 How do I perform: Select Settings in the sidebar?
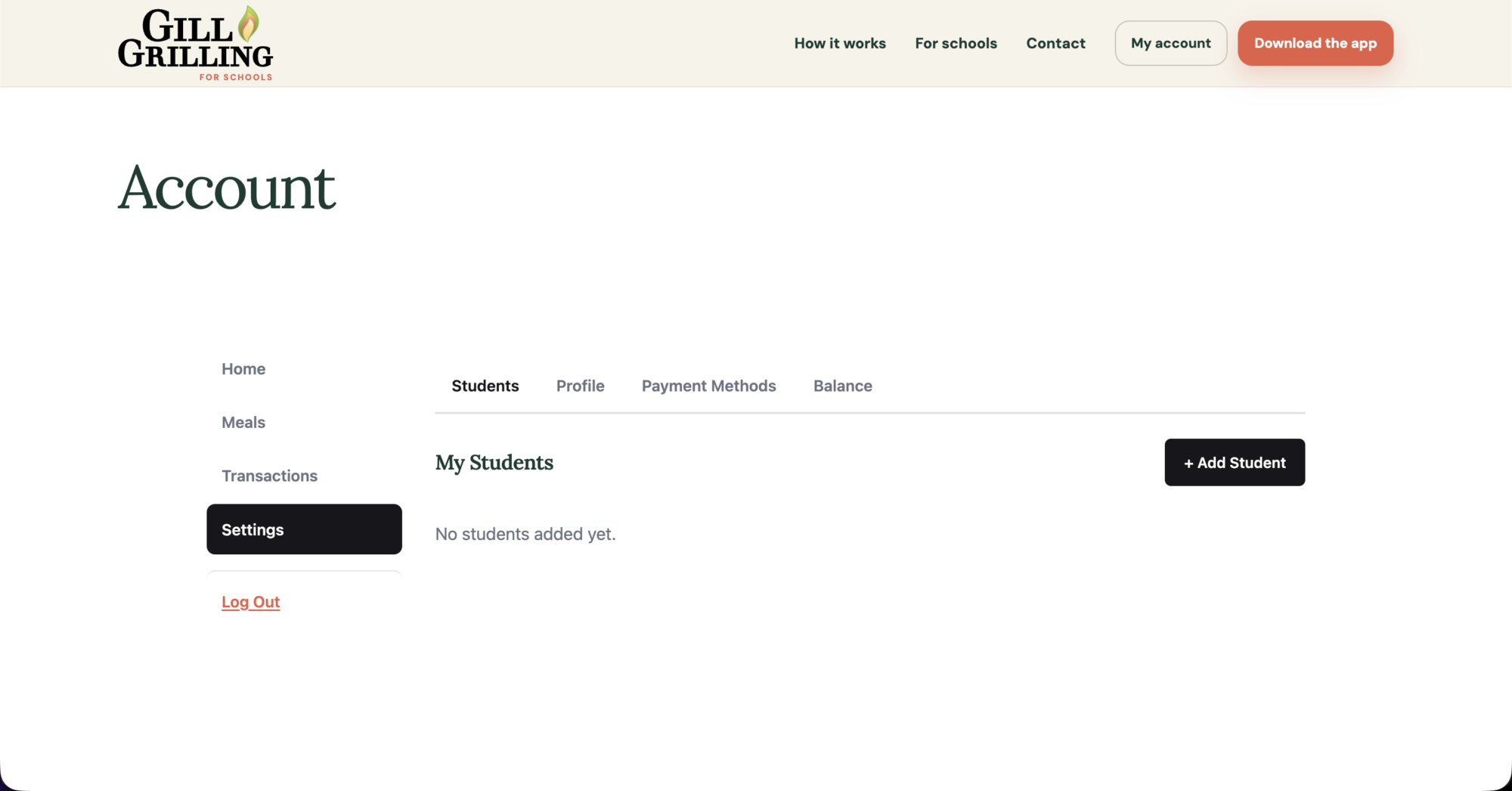pyautogui.click(x=304, y=529)
